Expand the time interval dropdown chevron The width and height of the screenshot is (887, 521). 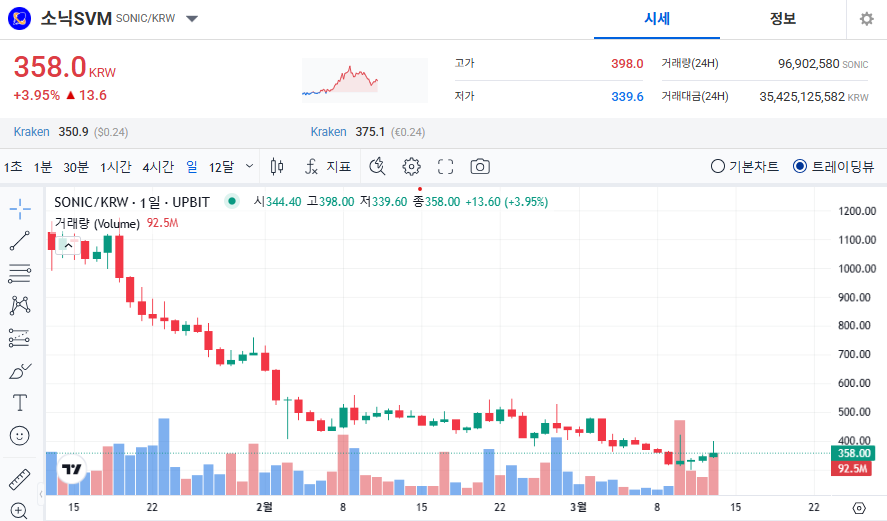click(x=249, y=166)
